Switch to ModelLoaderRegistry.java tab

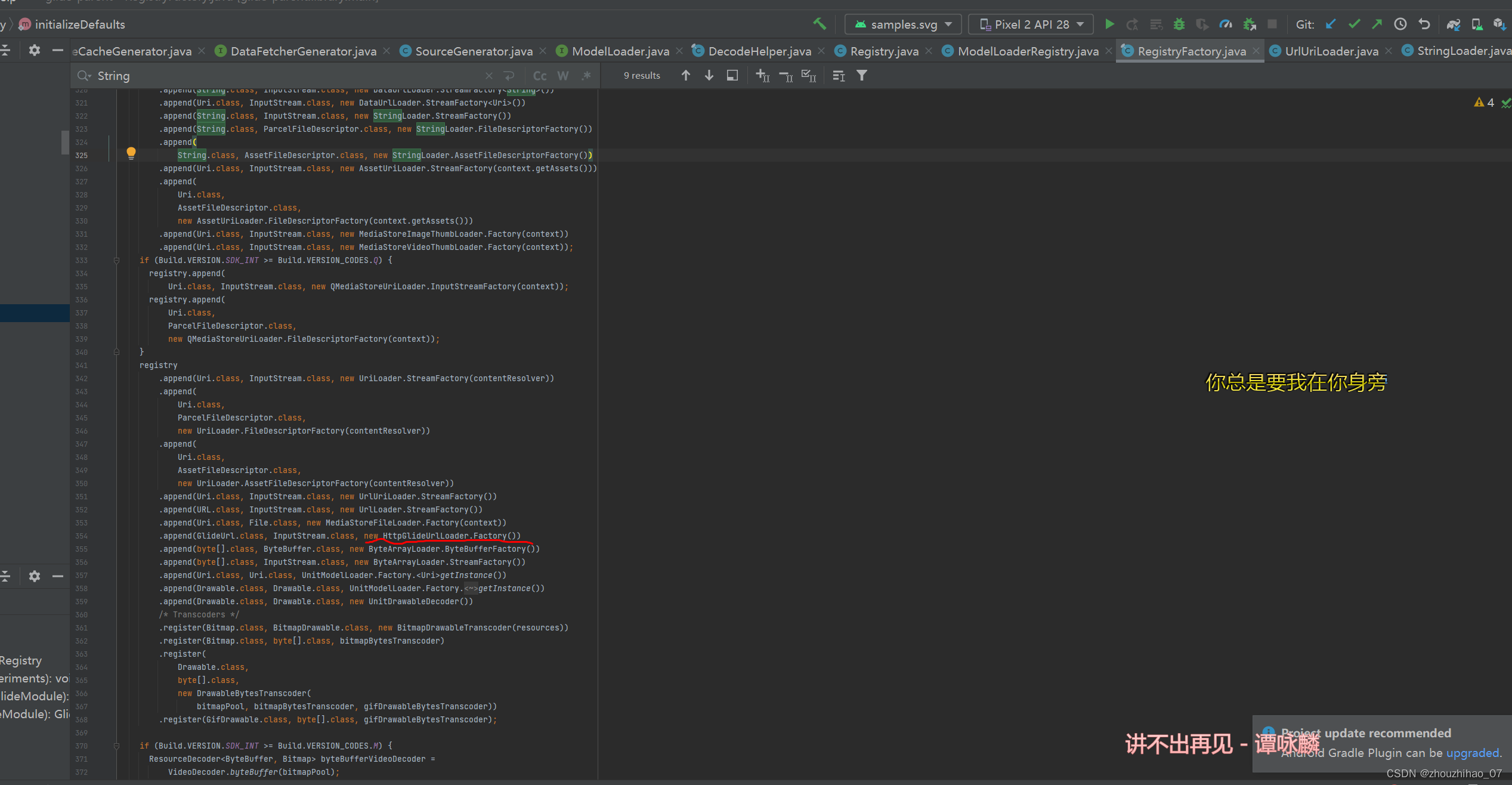click(x=1028, y=51)
